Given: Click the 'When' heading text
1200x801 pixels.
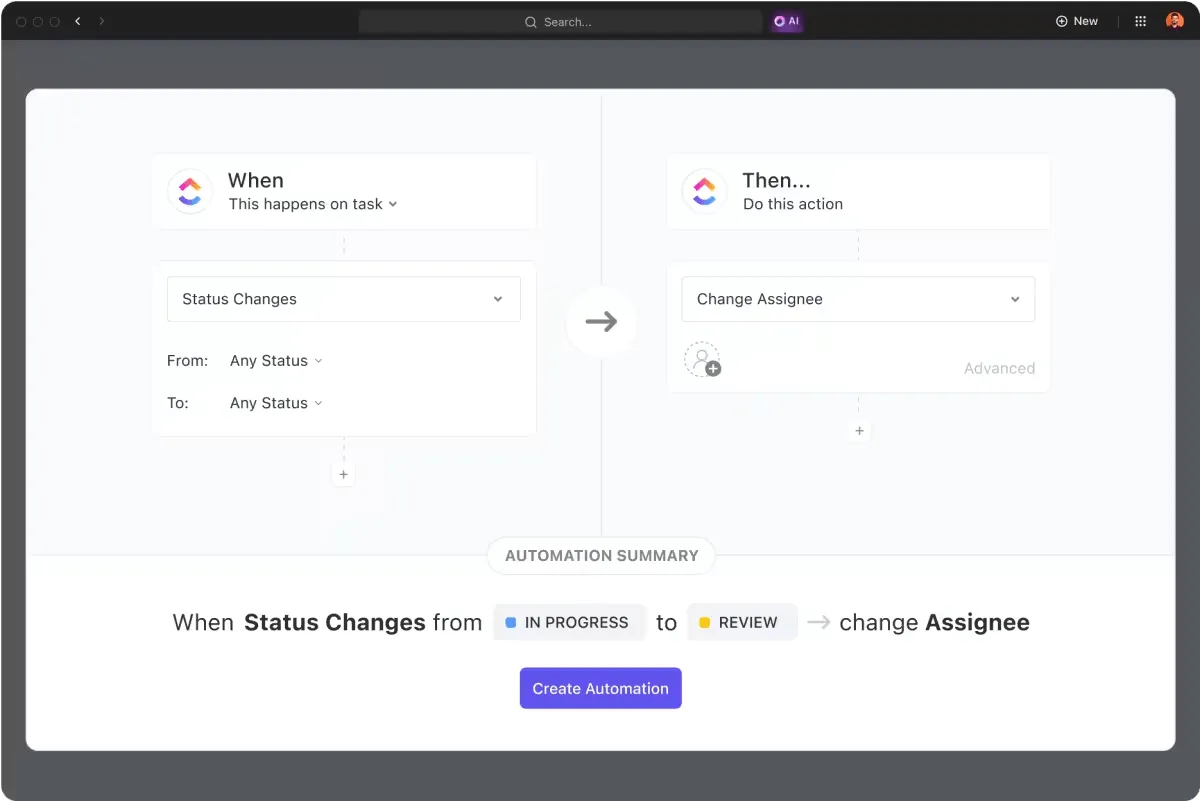Looking at the screenshot, I should pos(256,181).
